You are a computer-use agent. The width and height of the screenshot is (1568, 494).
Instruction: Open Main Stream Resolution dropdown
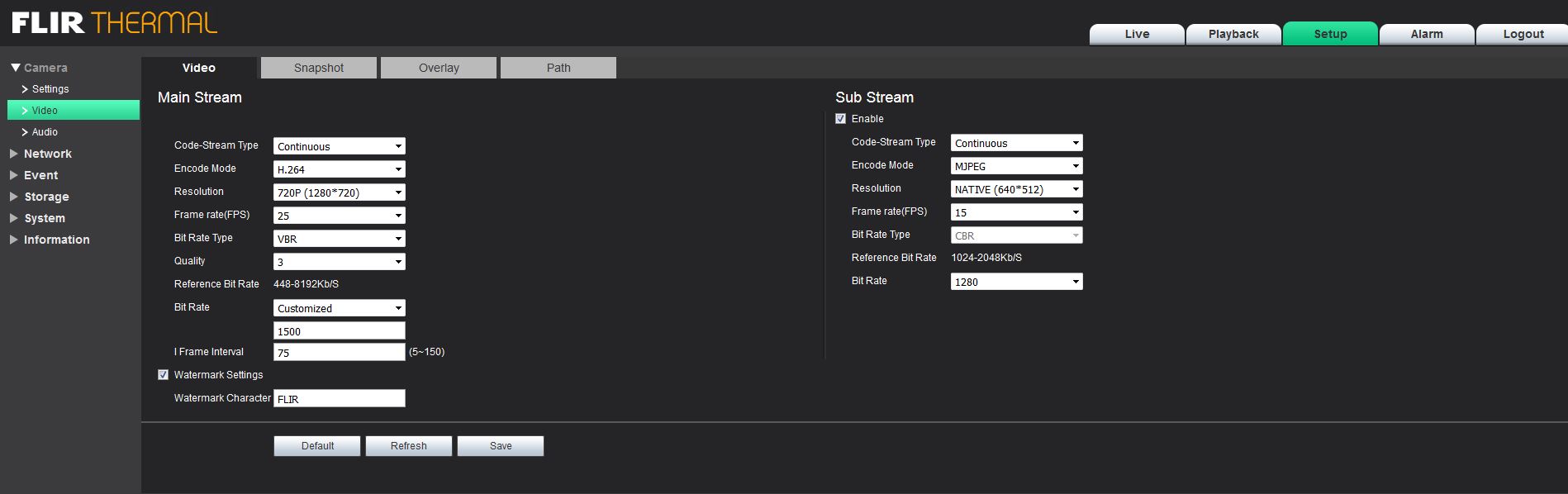coord(339,192)
